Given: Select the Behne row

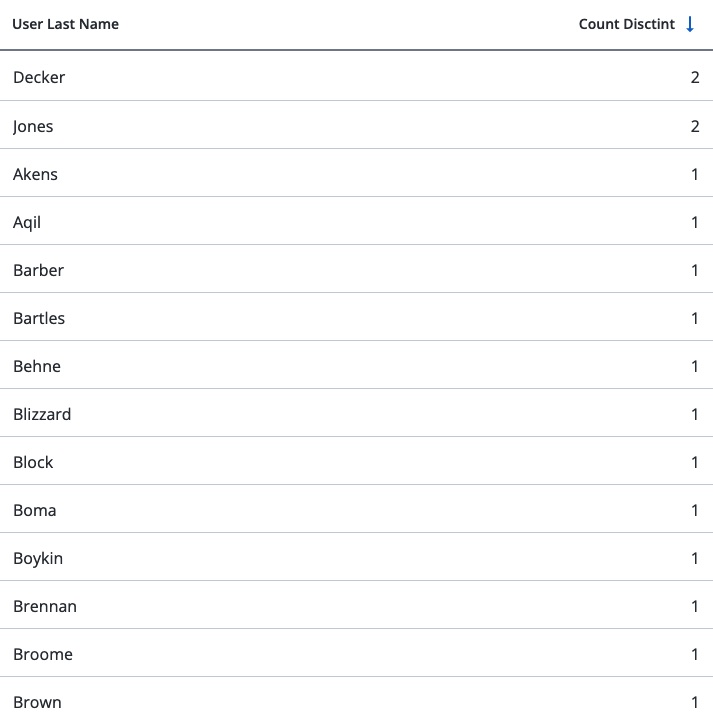Looking at the screenshot, I should coord(356,366).
